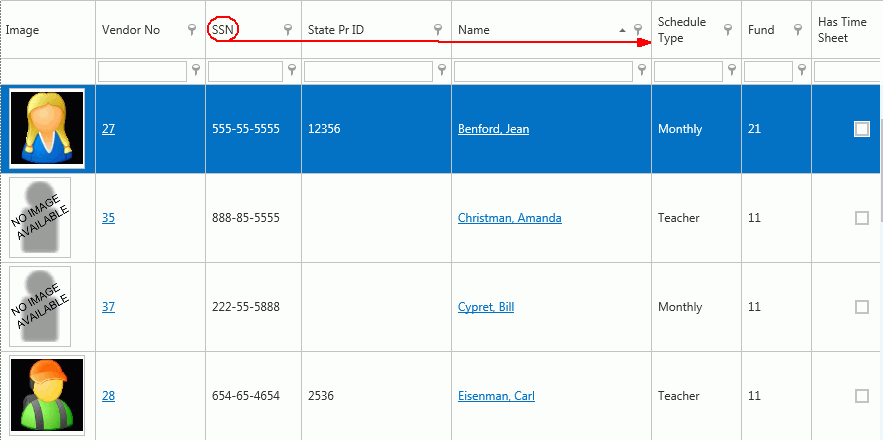Select SSN cell 654-65-4654
The image size is (883, 440).
point(246,396)
